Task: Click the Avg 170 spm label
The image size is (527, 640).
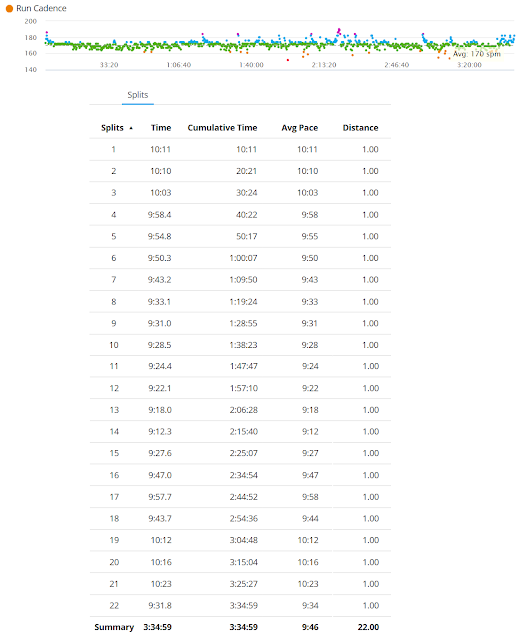Action: [476, 54]
